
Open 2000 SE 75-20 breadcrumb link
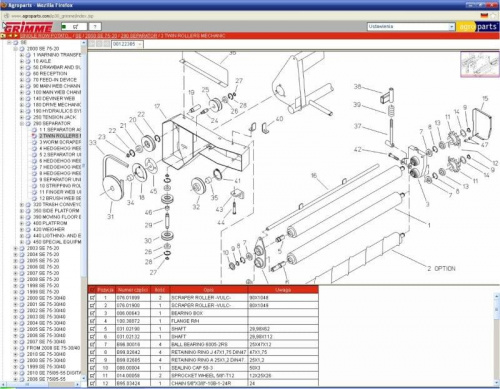(101, 36)
